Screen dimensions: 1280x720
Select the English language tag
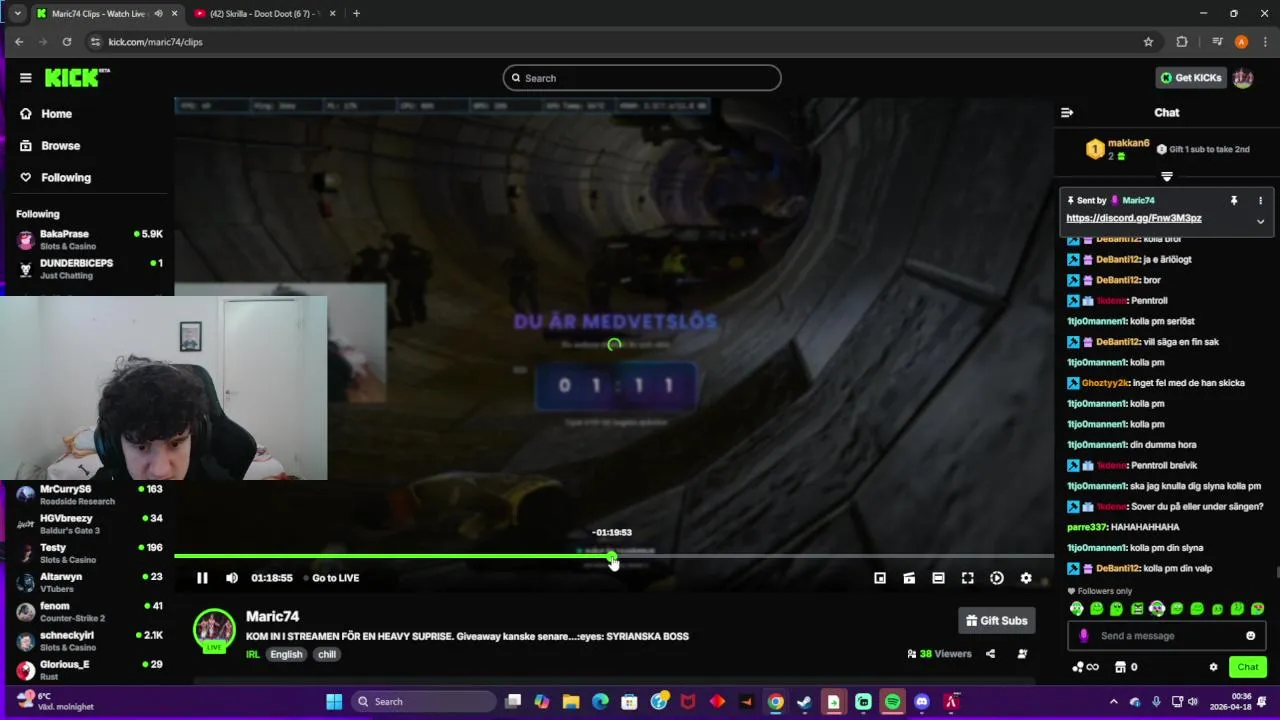coord(286,655)
